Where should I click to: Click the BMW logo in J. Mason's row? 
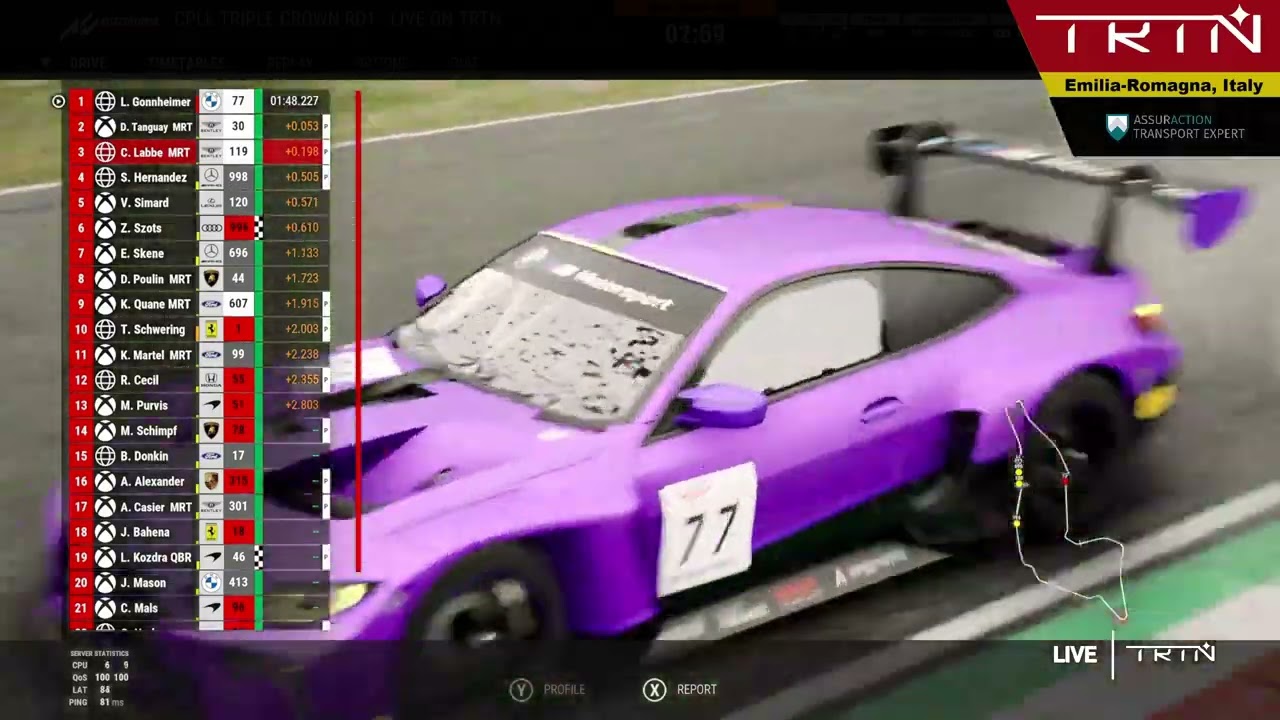pyautogui.click(x=211, y=583)
